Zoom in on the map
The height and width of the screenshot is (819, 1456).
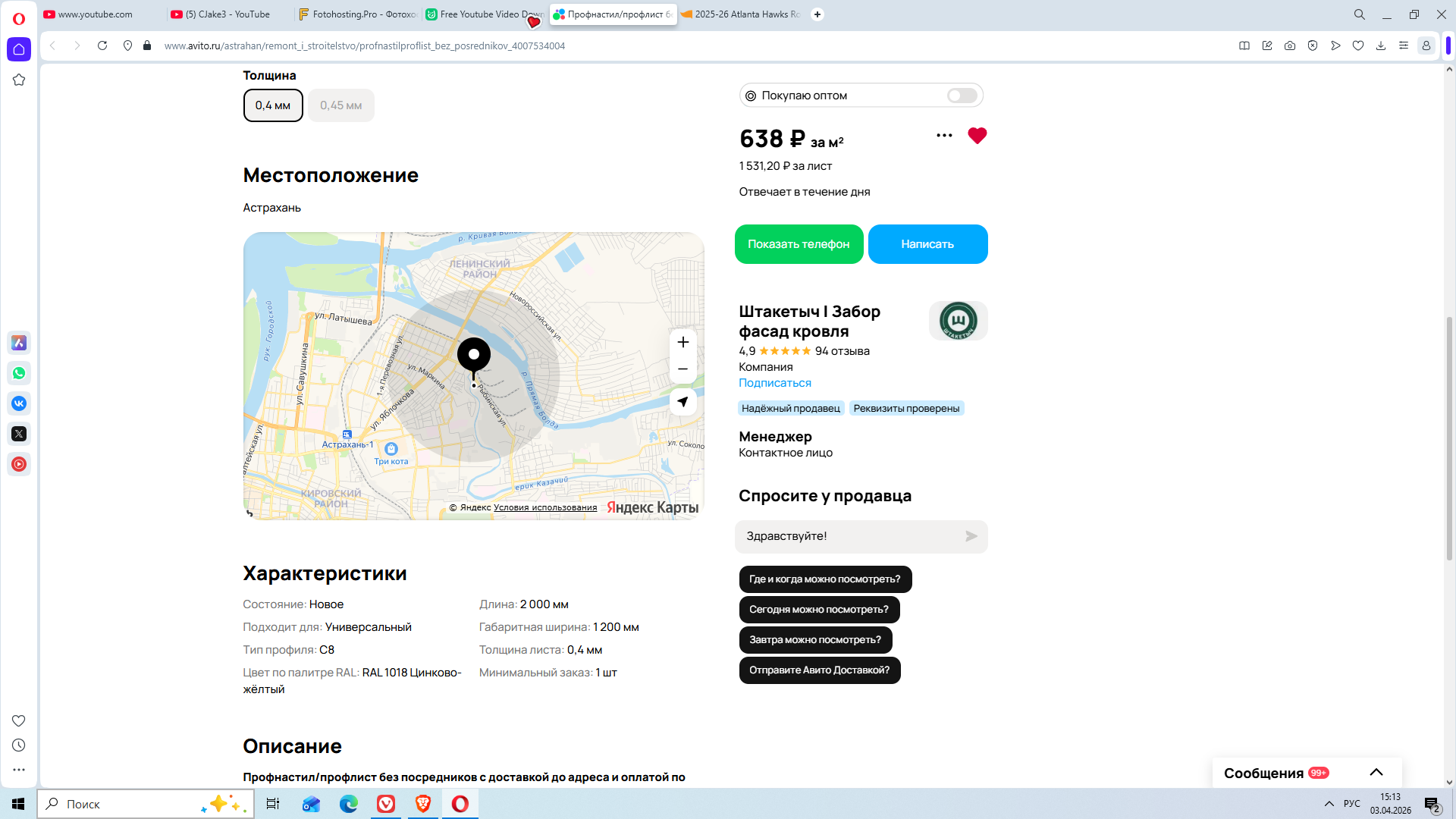(x=682, y=342)
